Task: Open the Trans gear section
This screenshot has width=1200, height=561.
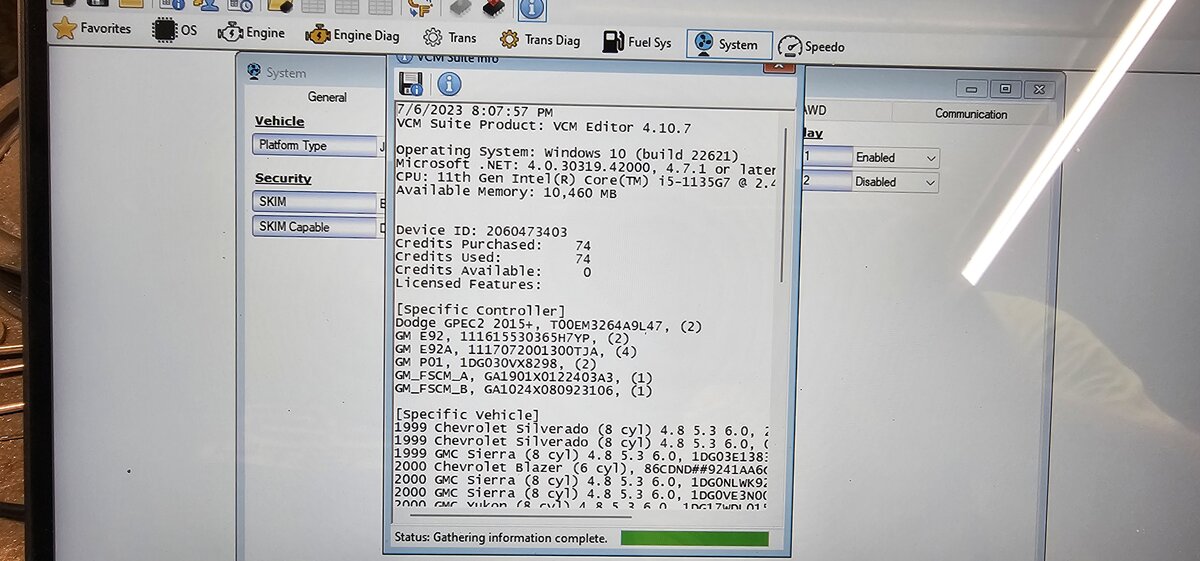Action: [x=450, y=38]
